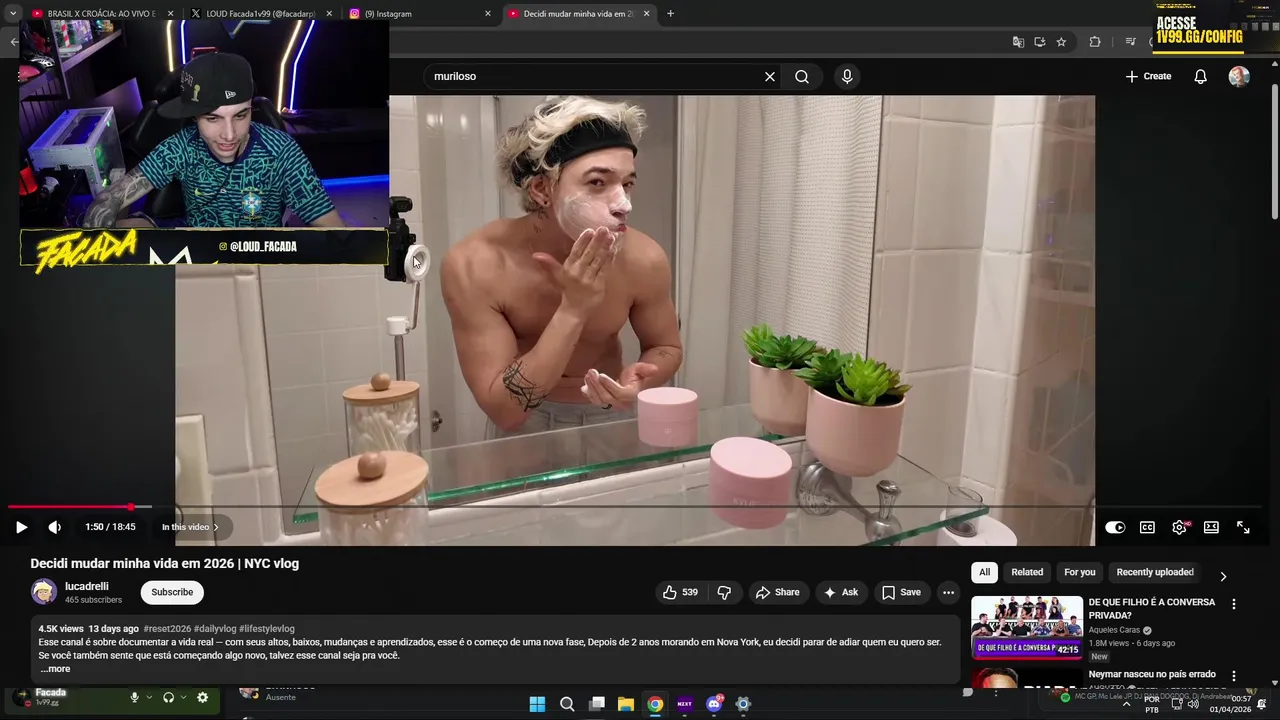Click the #dailyvlog hashtag
Screen dimensions: 1280x720
(x=215, y=629)
